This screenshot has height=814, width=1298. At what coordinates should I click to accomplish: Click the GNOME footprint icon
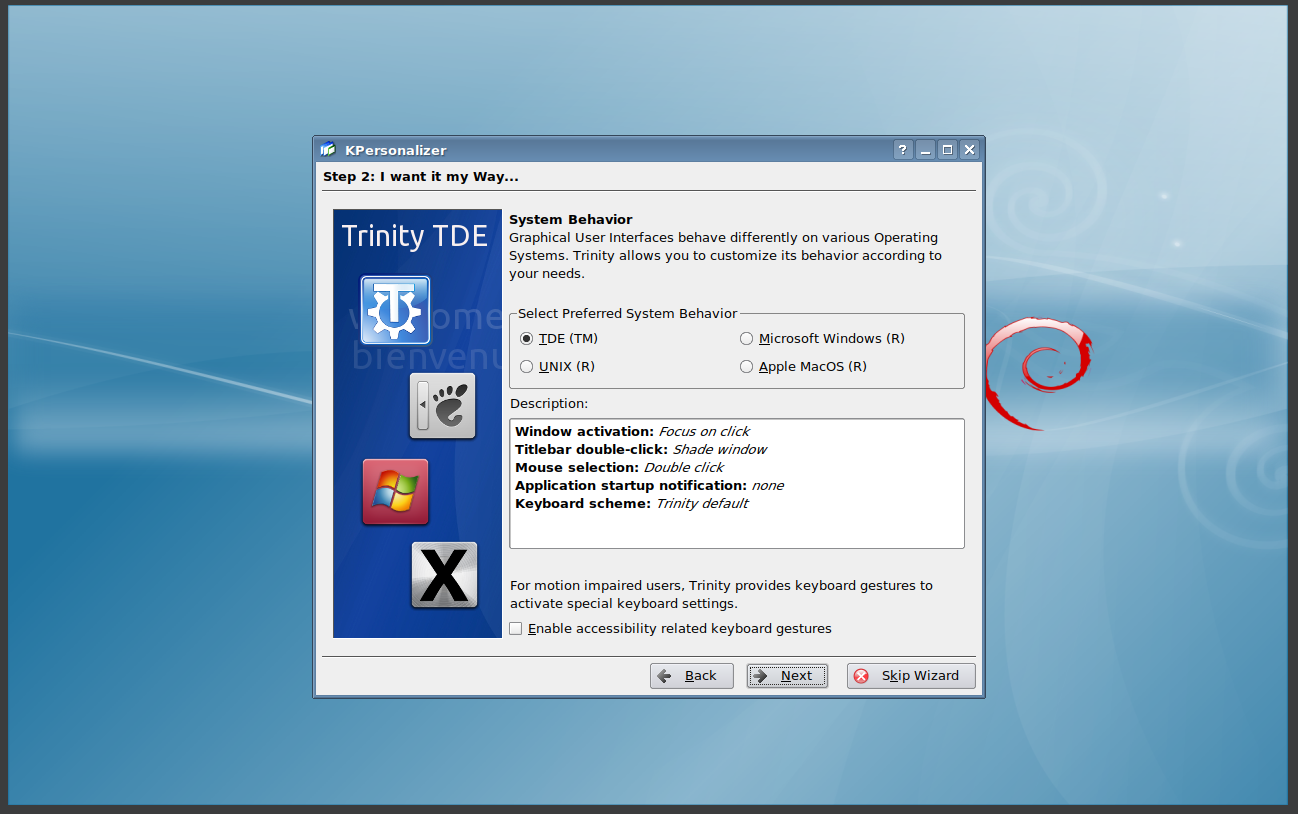point(442,406)
